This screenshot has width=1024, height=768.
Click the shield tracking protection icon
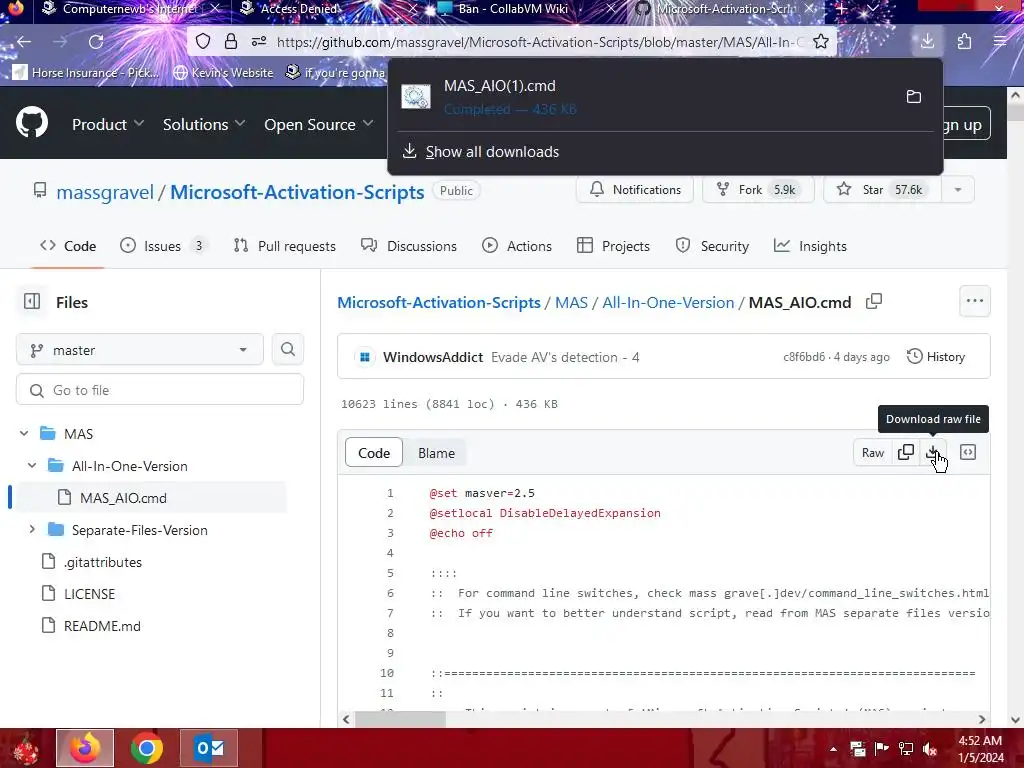point(203,42)
